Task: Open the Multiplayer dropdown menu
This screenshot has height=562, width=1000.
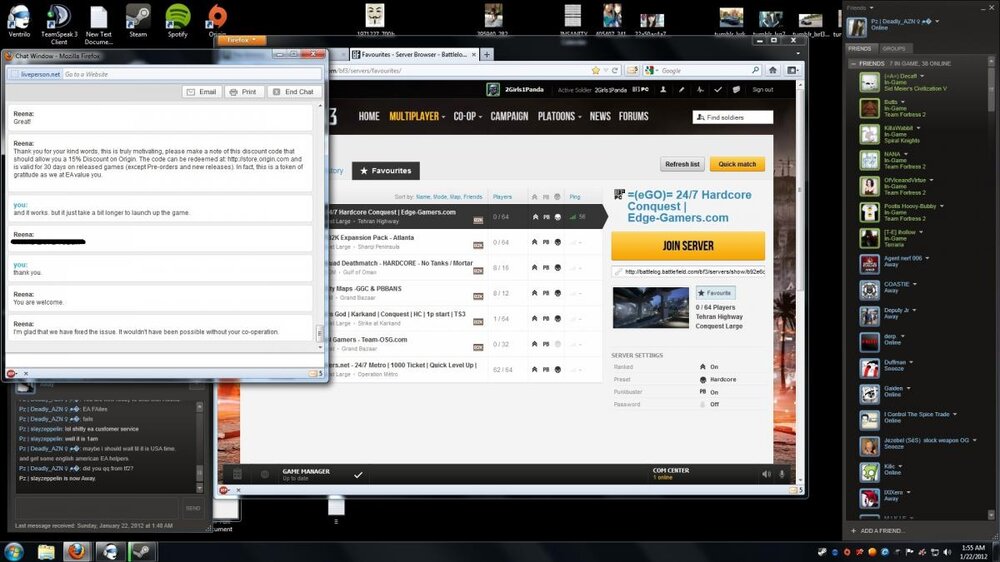Action: (417, 116)
